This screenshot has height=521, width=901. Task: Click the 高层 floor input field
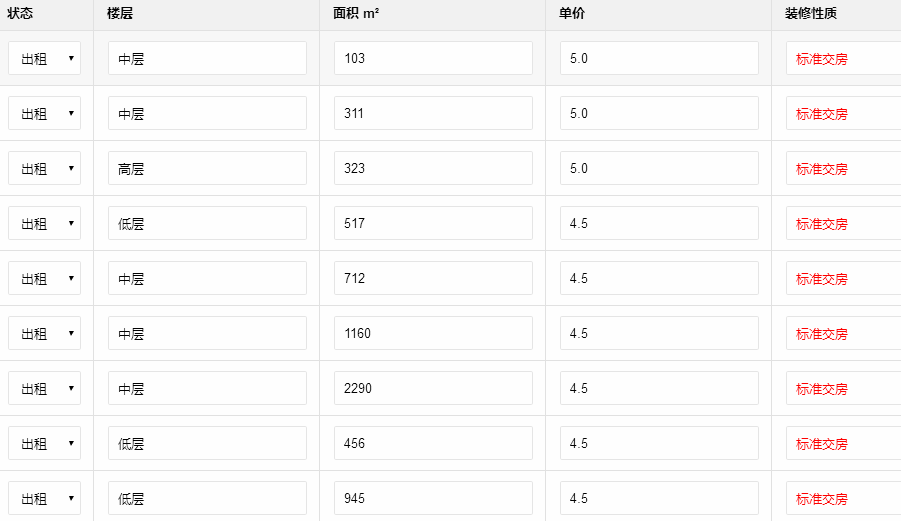(207, 168)
